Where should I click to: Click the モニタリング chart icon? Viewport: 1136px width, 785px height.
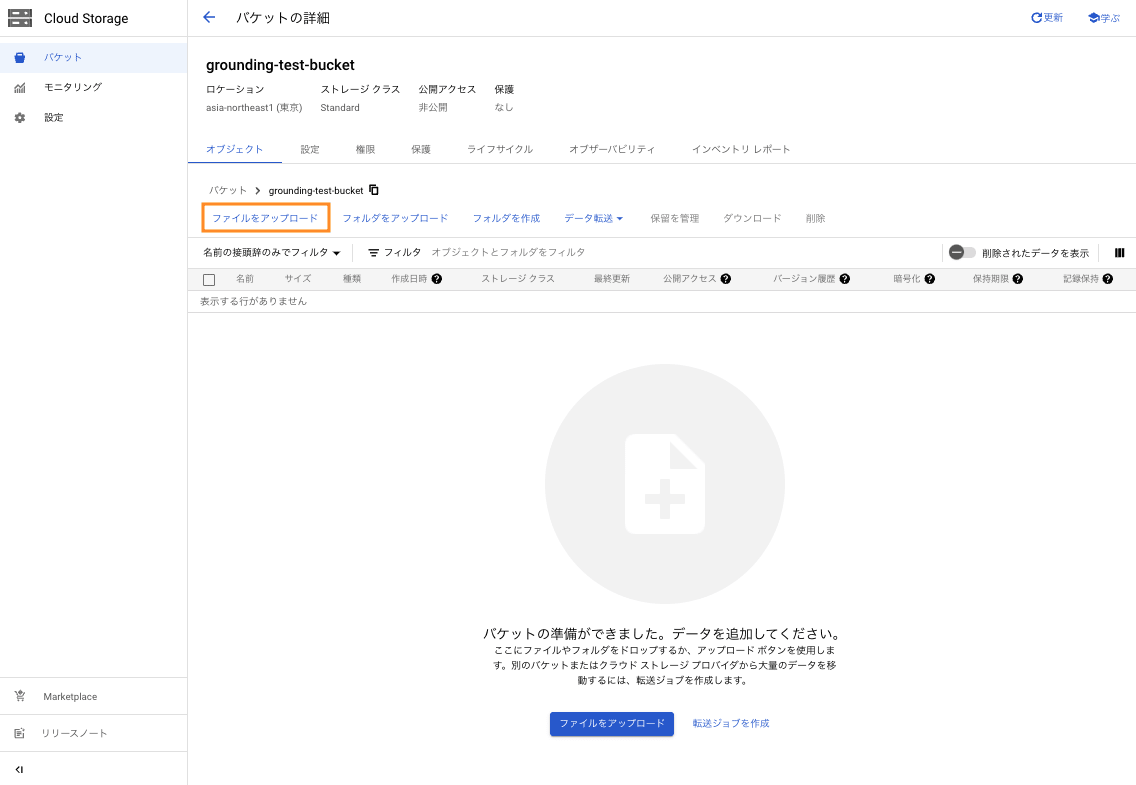(20, 88)
